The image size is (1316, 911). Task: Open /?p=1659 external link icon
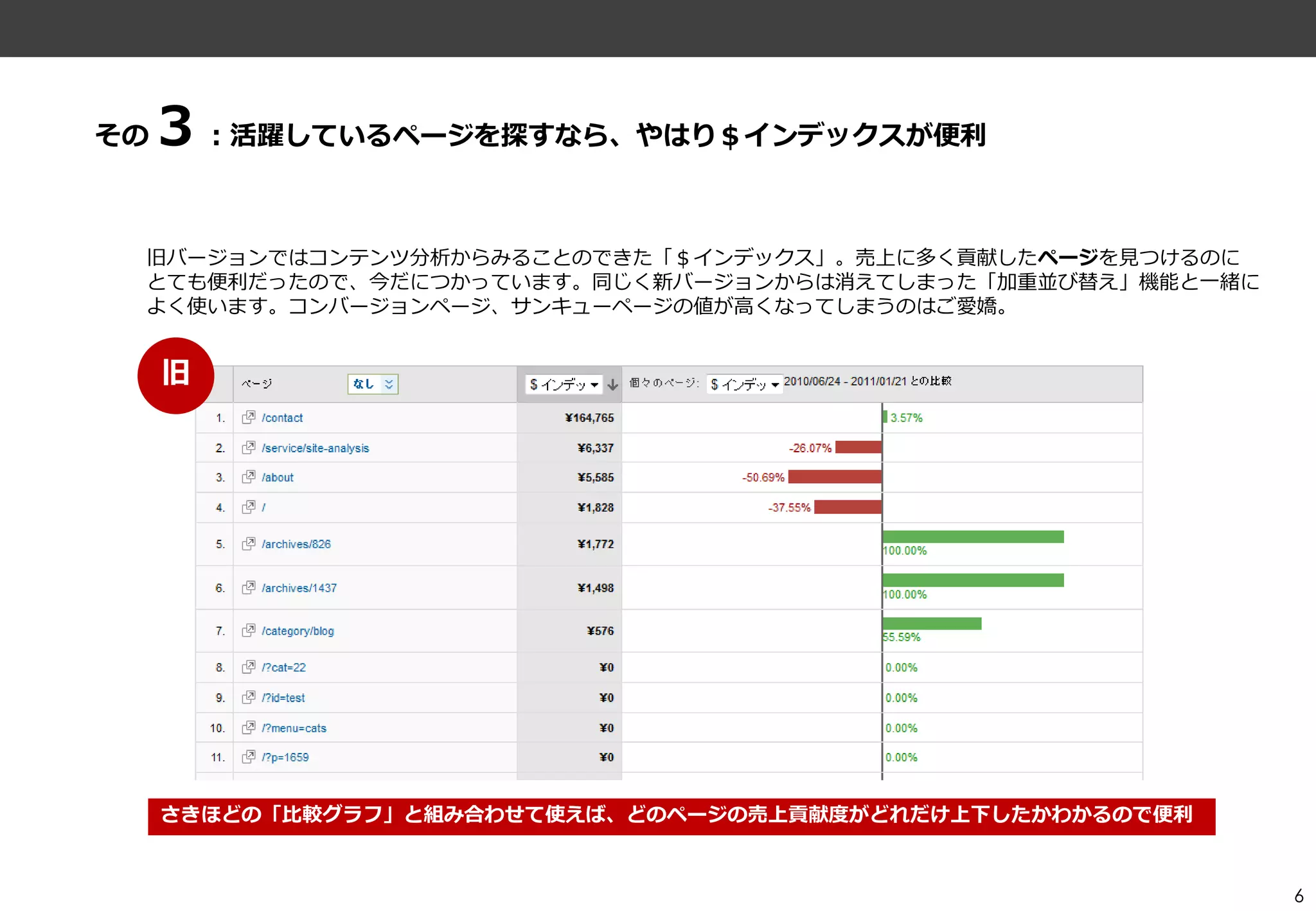(x=248, y=757)
